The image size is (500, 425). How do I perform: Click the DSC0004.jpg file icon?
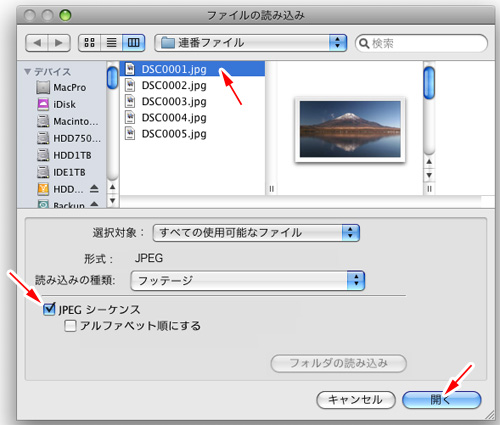130,118
